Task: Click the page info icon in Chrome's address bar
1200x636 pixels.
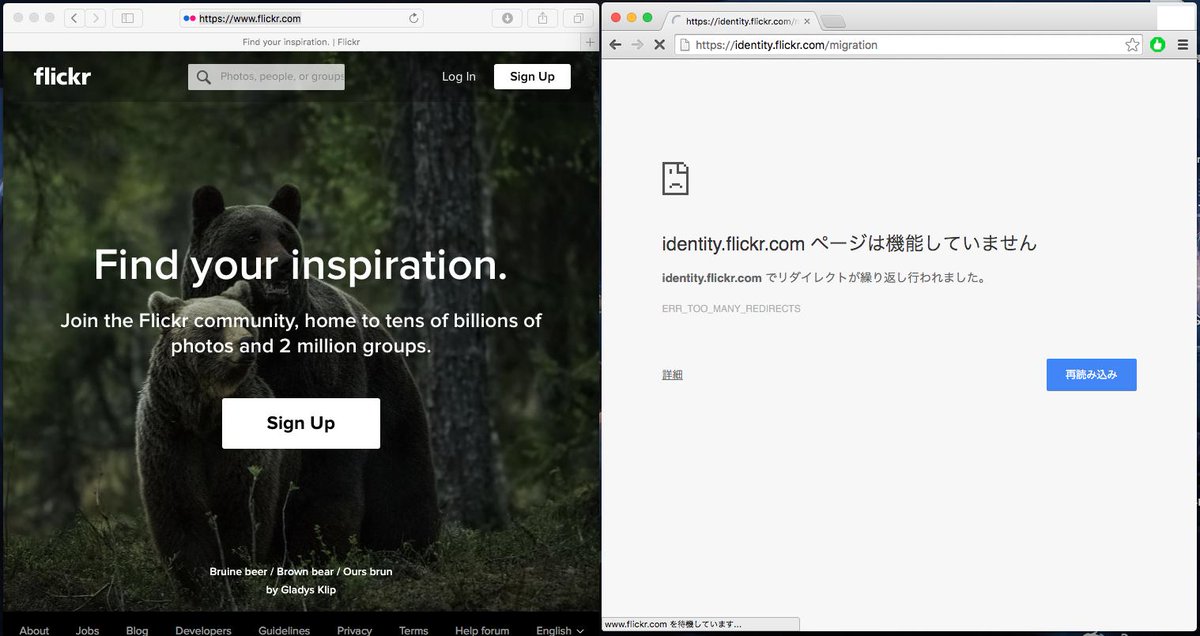Action: pos(685,45)
